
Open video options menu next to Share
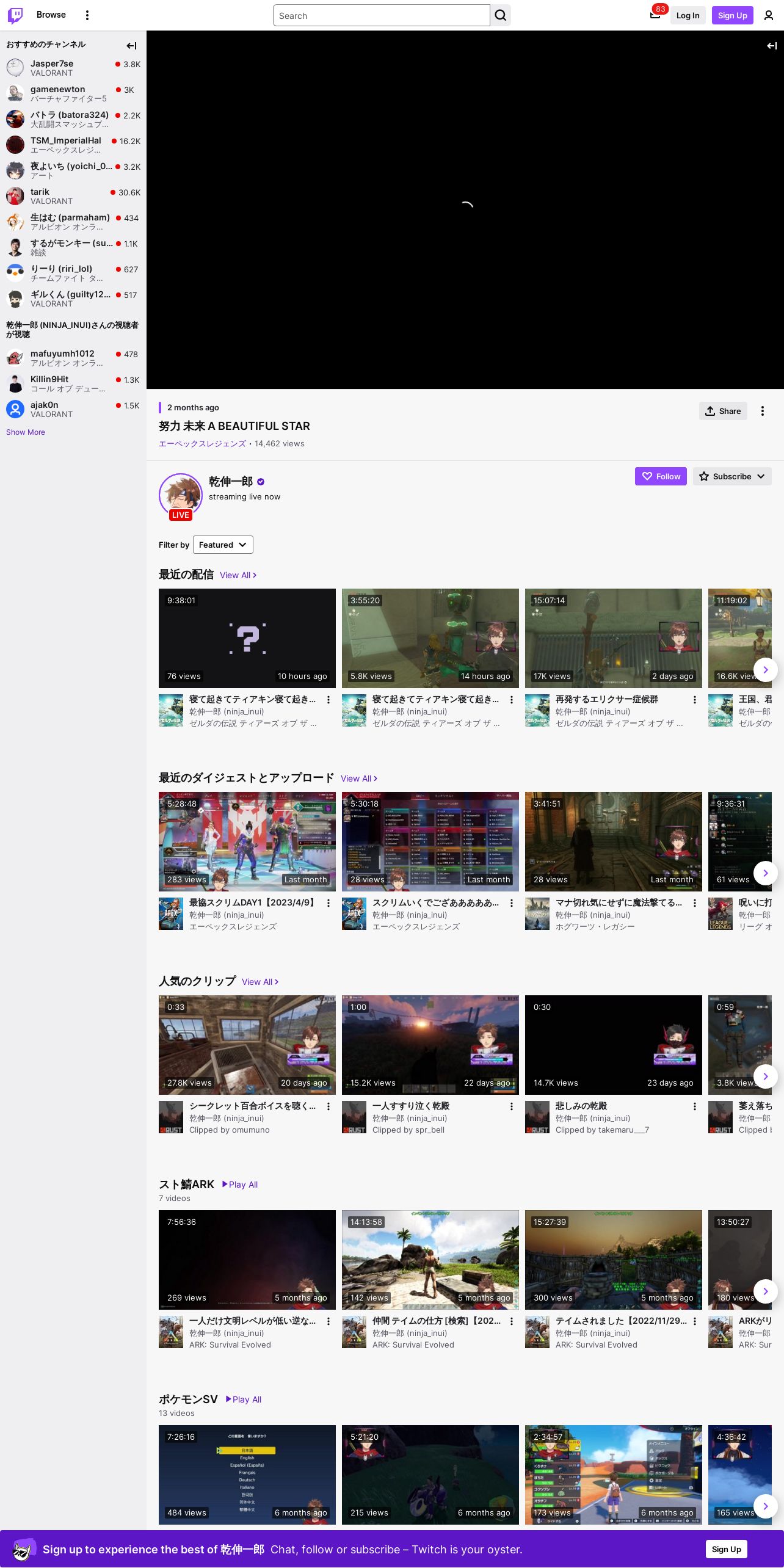pos(763,411)
